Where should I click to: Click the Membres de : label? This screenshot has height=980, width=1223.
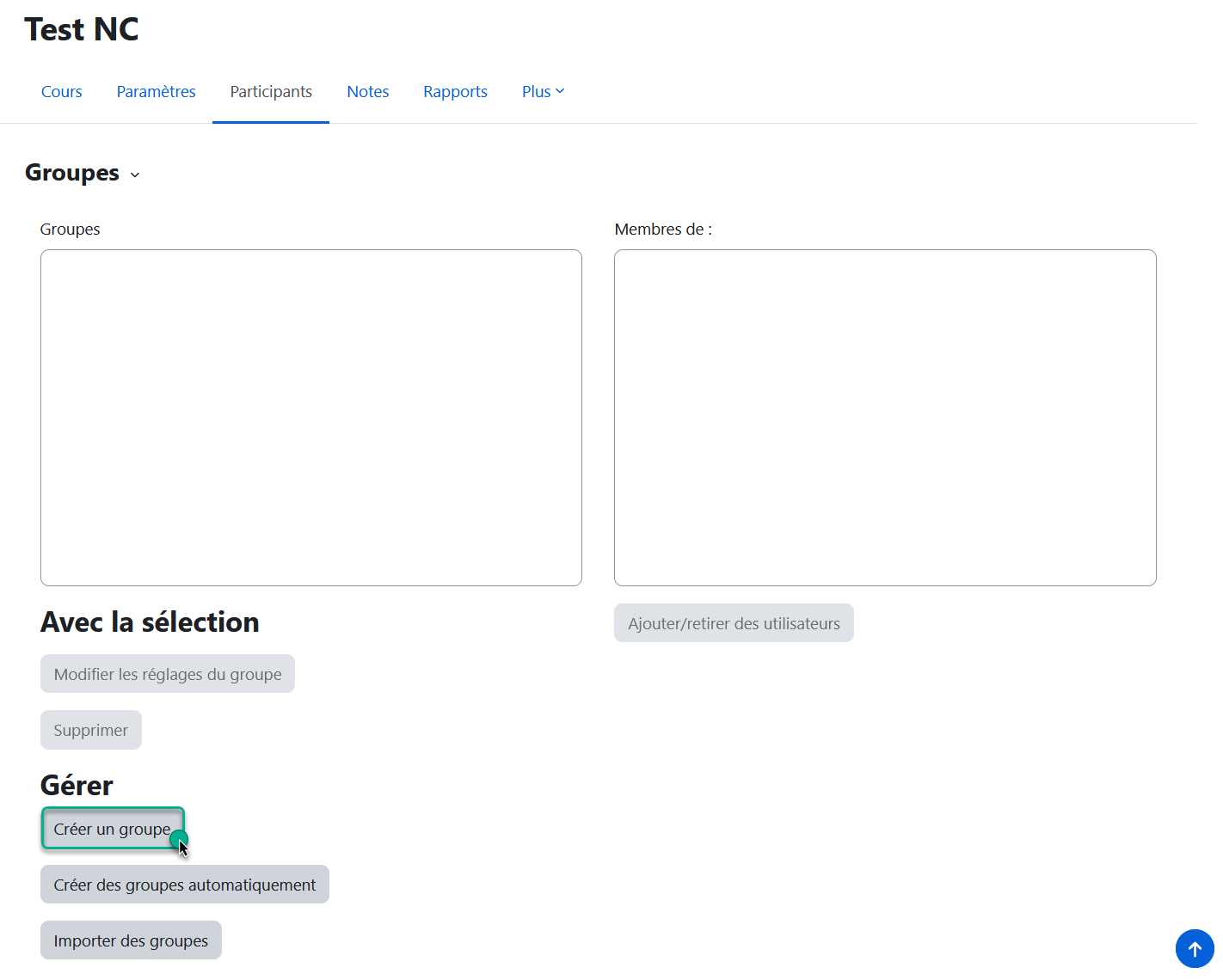point(663,230)
